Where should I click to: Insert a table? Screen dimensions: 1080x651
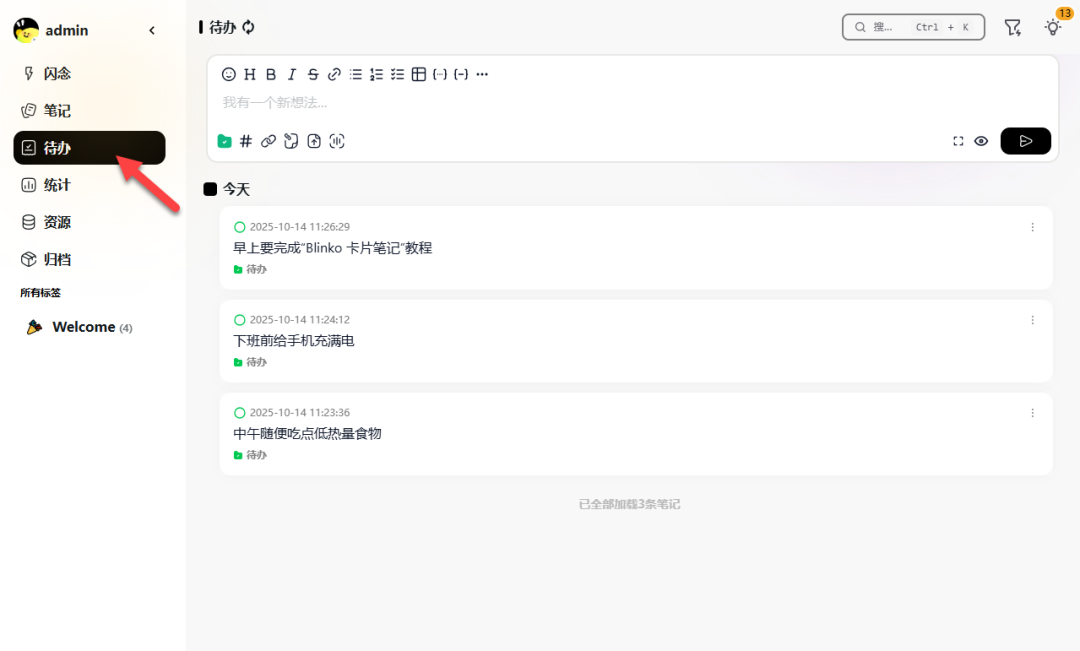point(419,74)
